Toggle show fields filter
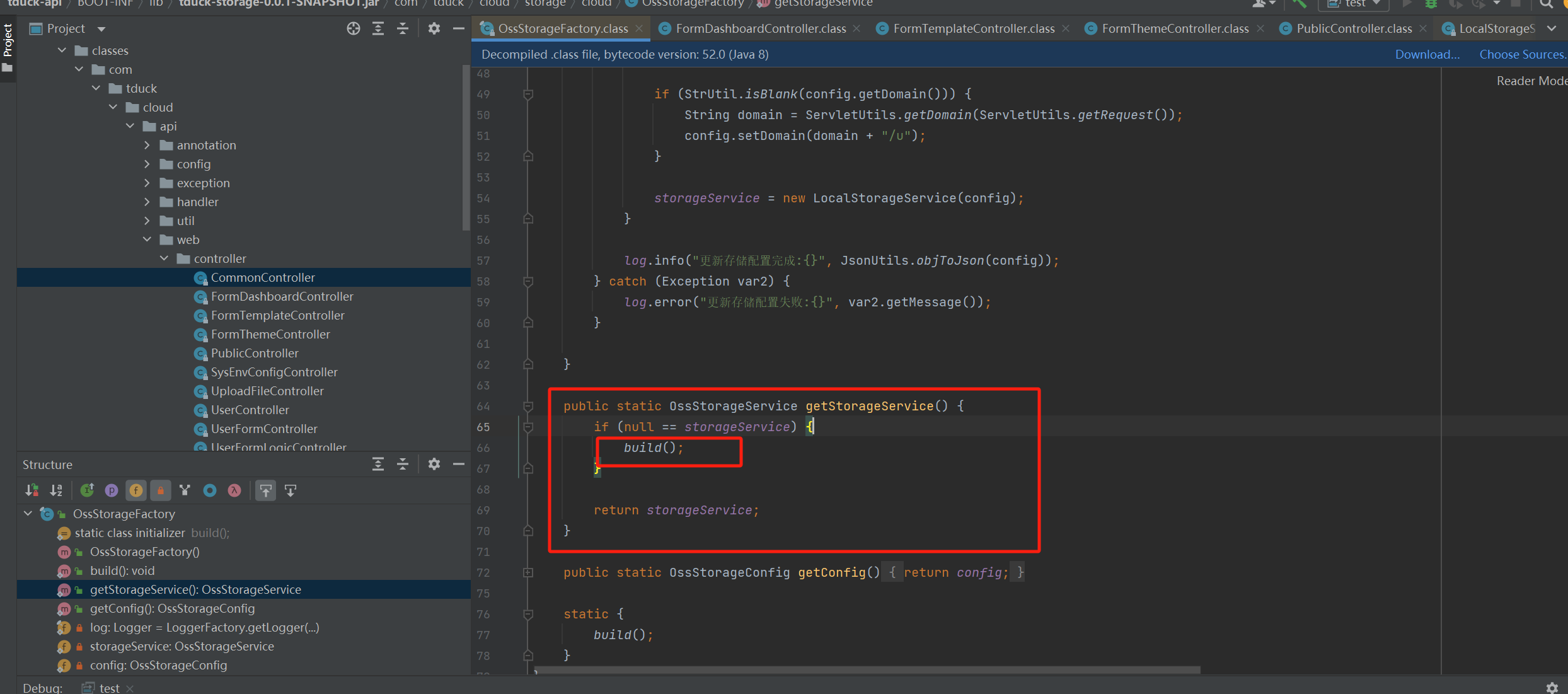The height and width of the screenshot is (694, 1568). pos(136,490)
